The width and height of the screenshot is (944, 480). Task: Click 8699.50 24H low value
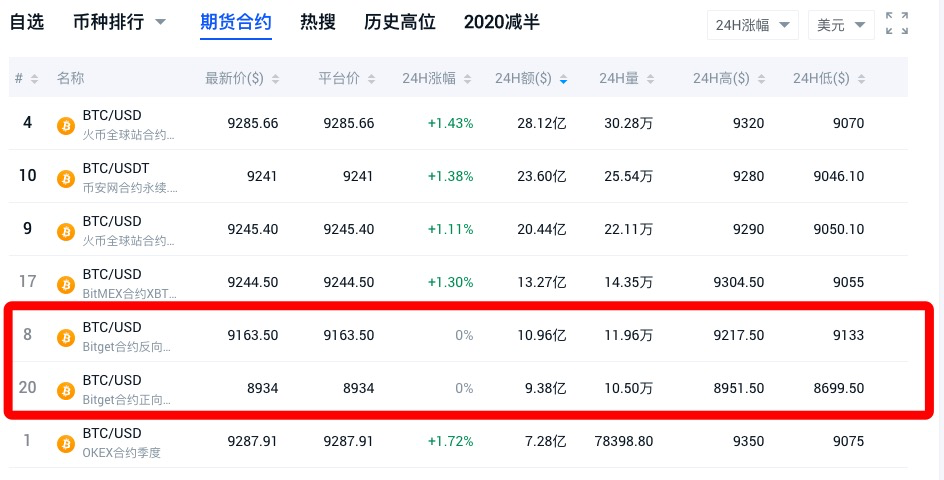839,388
